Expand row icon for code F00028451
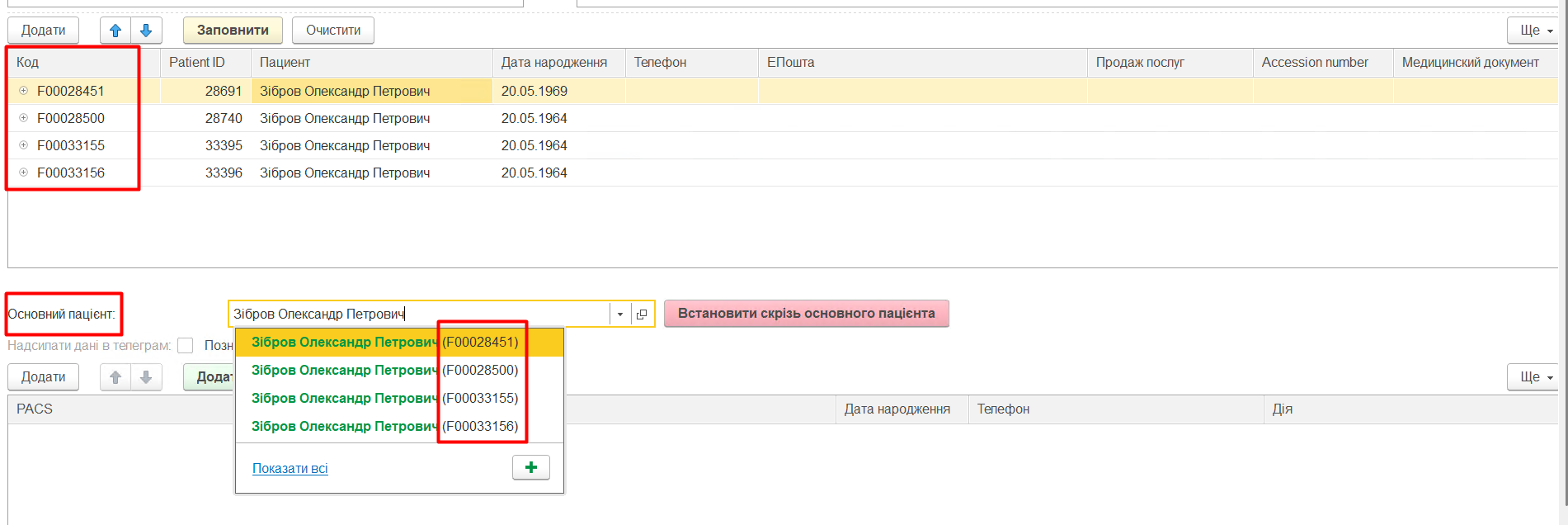Image resolution: width=1568 pixels, height=525 pixels. click(24, 91)
